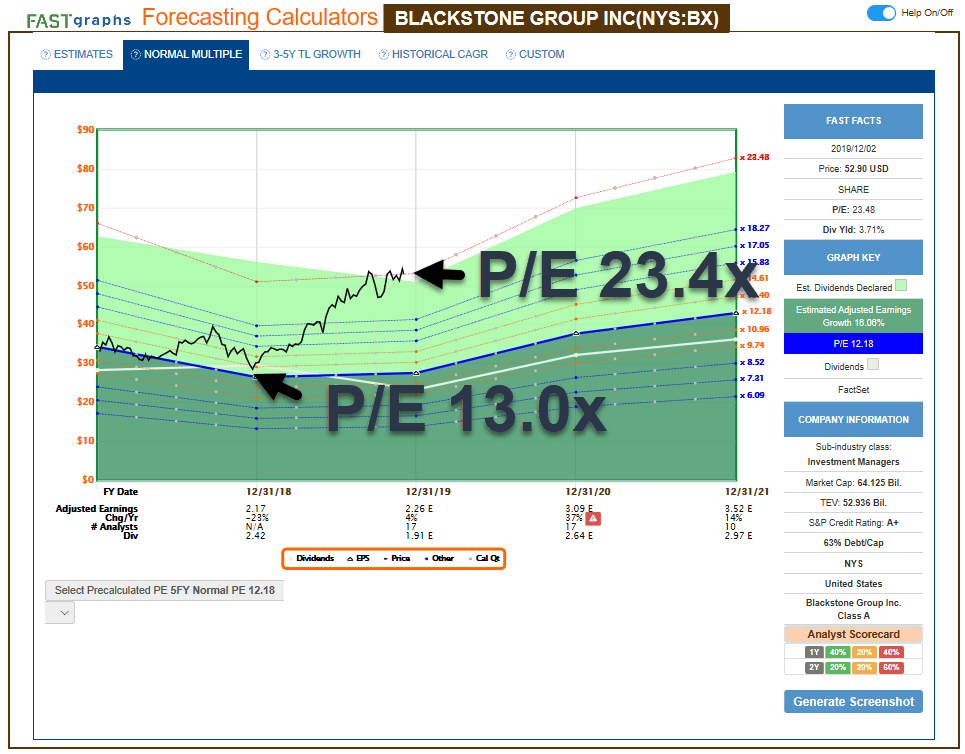Image resolution: width=965 pixels, height=754 pixels.
Task: Click the question-mark icon on the CUSTOM tab
Action: (509, 55)
